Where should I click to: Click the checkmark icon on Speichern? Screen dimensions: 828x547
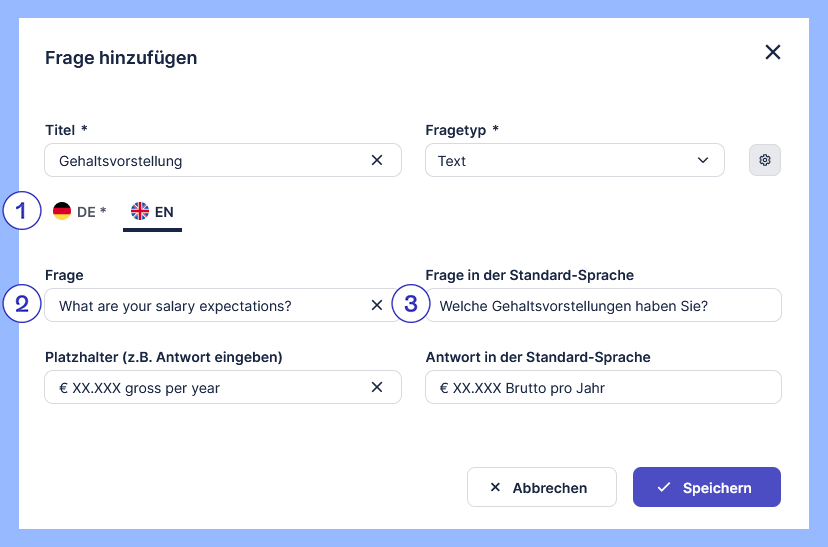(x=664, y=488)
